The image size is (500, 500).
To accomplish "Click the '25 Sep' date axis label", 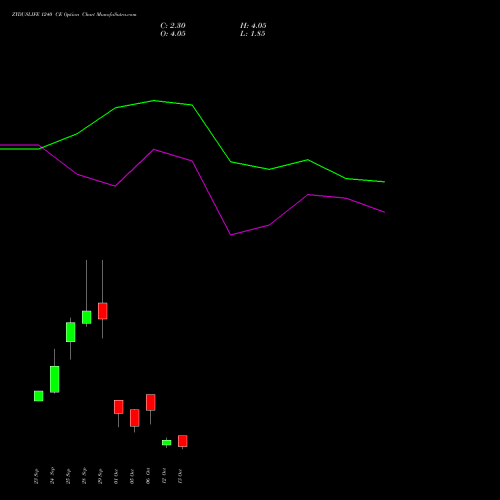I will pyautogui.click(x=68, y=476).
